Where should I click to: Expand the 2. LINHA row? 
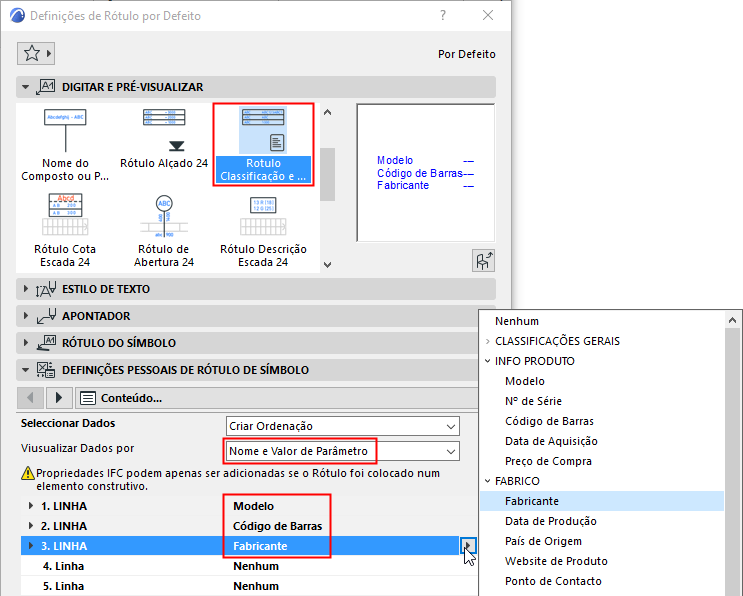[x=31, y=526]
